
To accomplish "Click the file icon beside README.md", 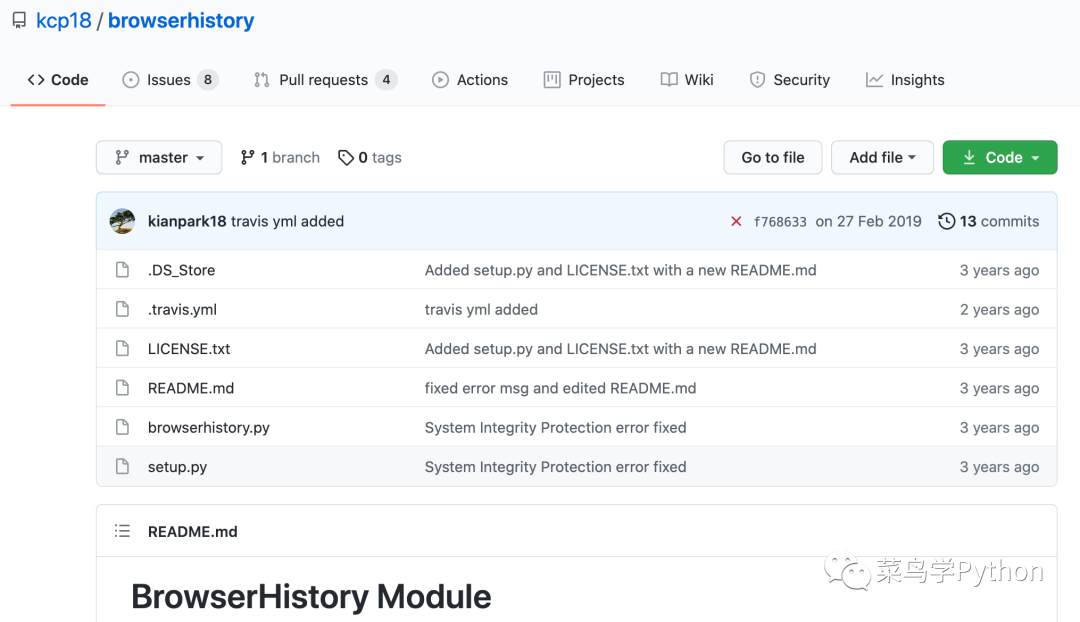I will pos(123,388).
